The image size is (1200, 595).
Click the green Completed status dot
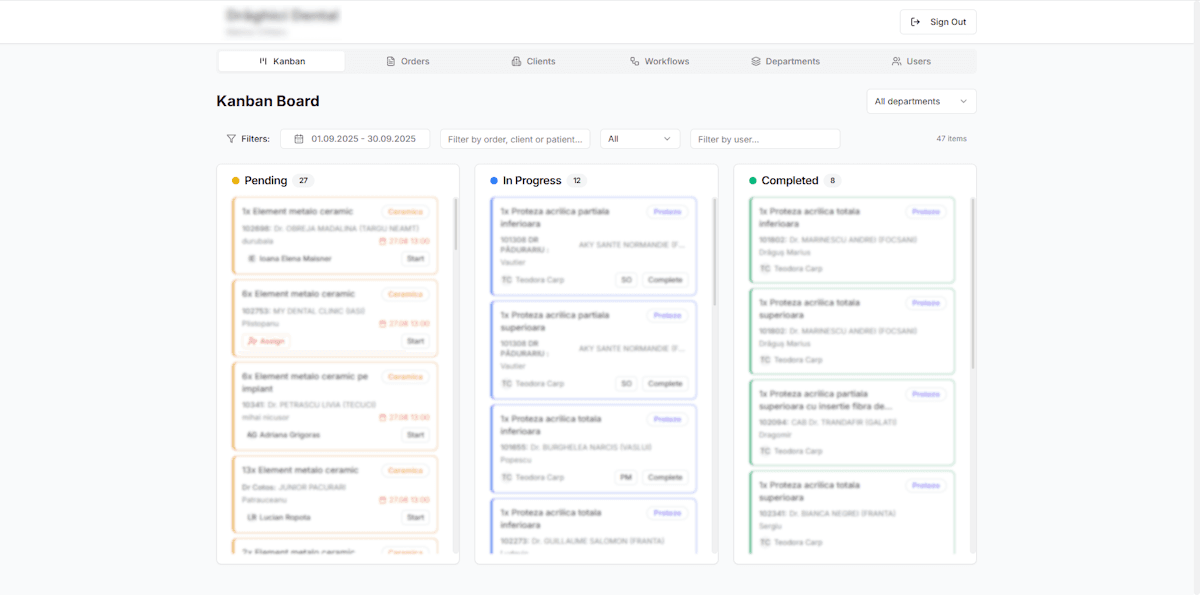pos(753,181)
